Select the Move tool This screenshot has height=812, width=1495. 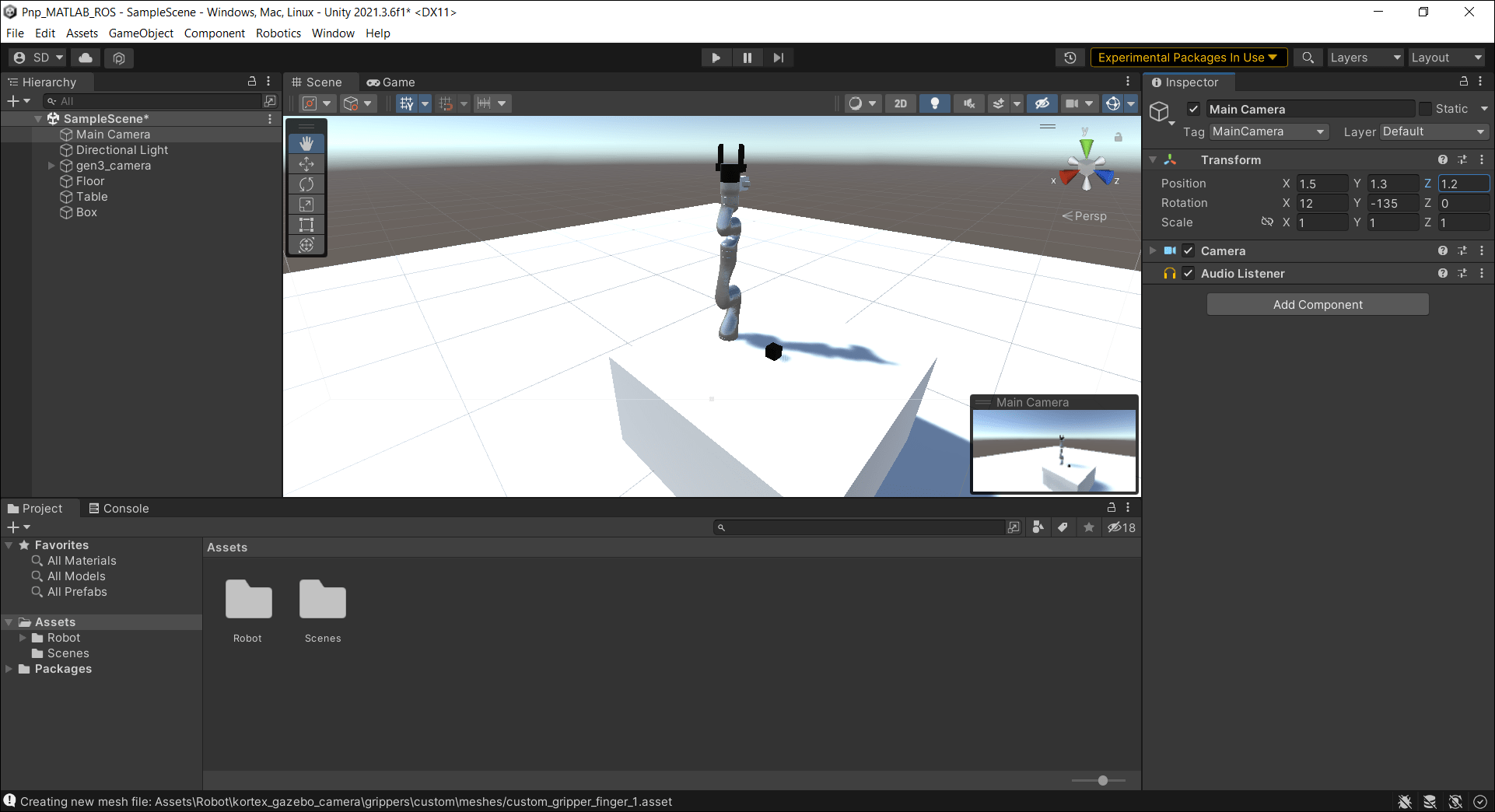306,163
